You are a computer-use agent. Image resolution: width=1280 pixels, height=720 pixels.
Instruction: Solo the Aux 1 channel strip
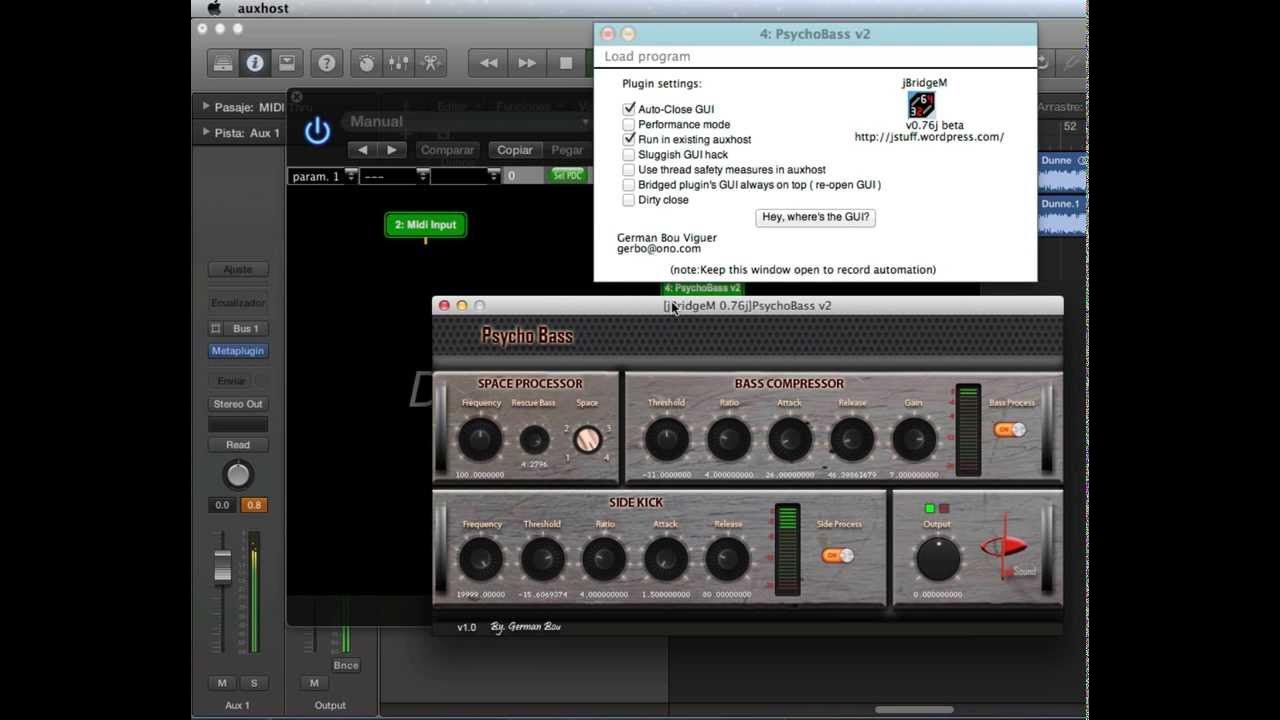click(x=254, y=683)
